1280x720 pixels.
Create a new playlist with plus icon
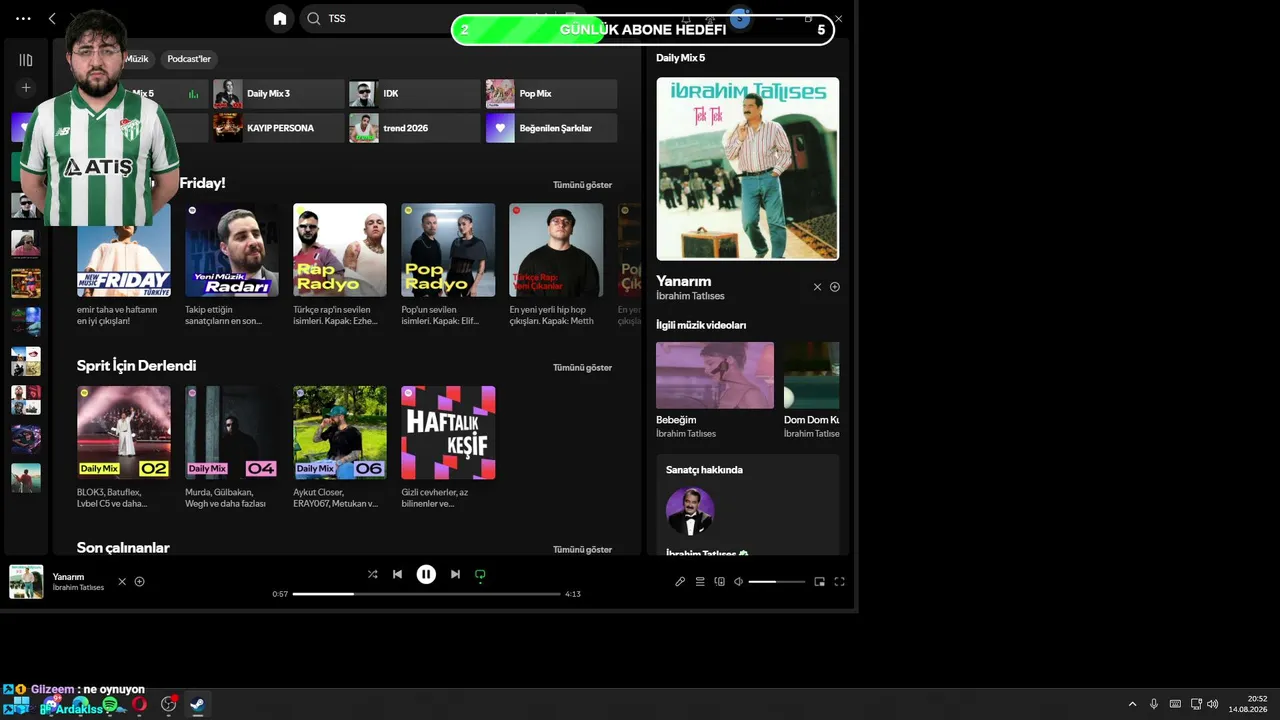(x=26, y=88)
